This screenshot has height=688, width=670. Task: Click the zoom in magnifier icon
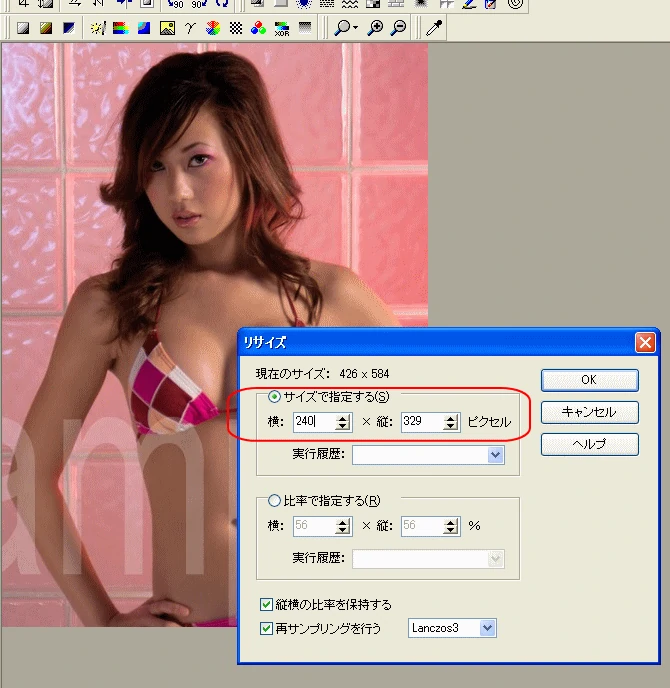click(x=376, y=28)
